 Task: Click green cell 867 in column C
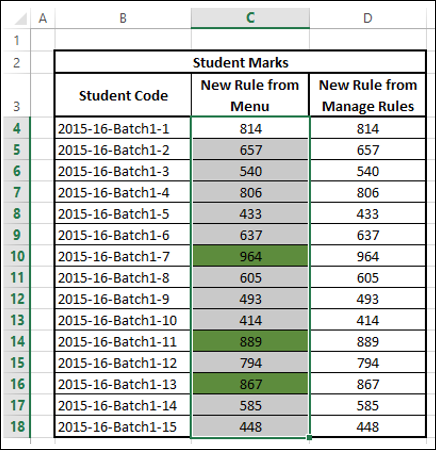250,384
